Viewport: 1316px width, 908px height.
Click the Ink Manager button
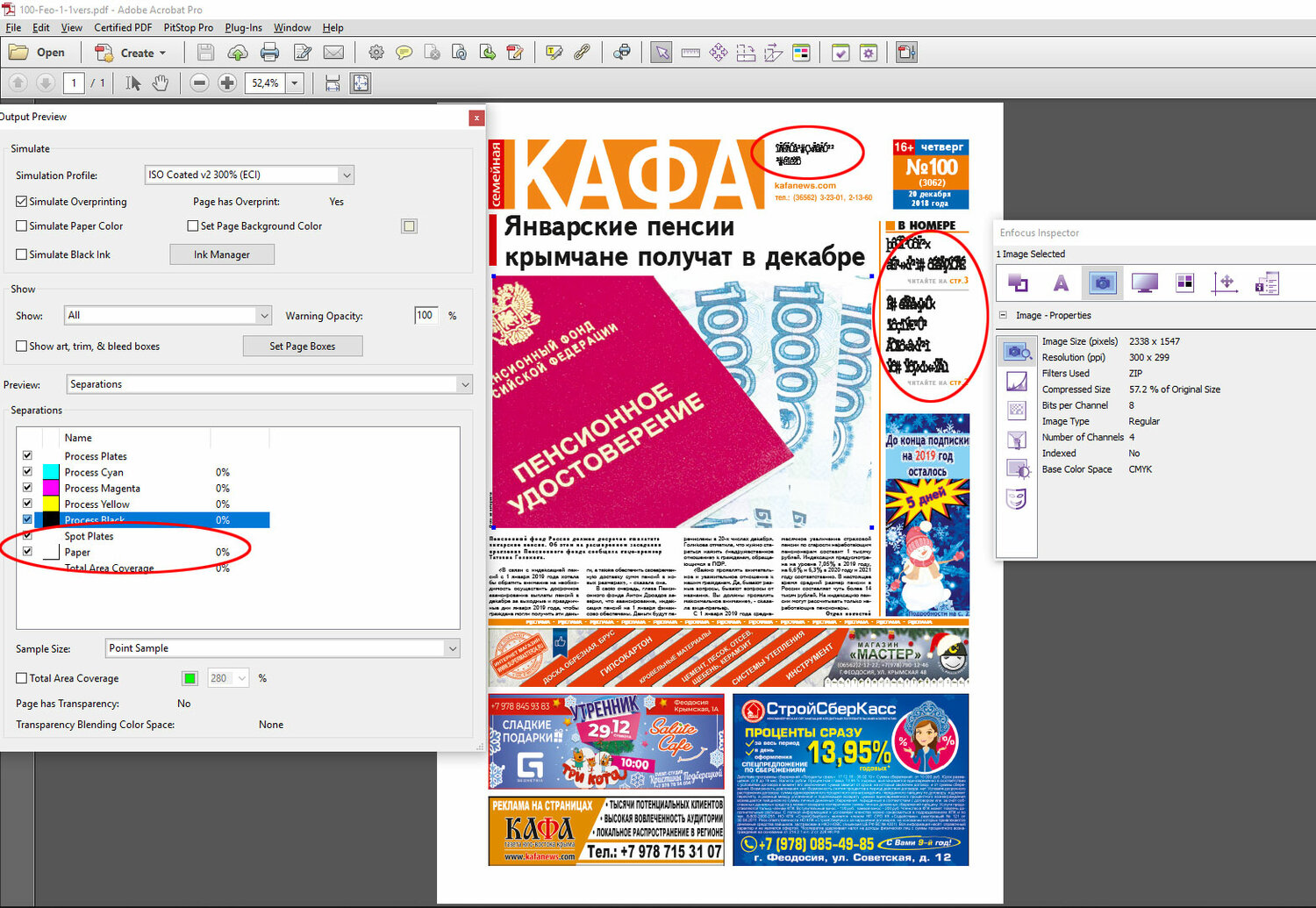click(x=222, y=254)
